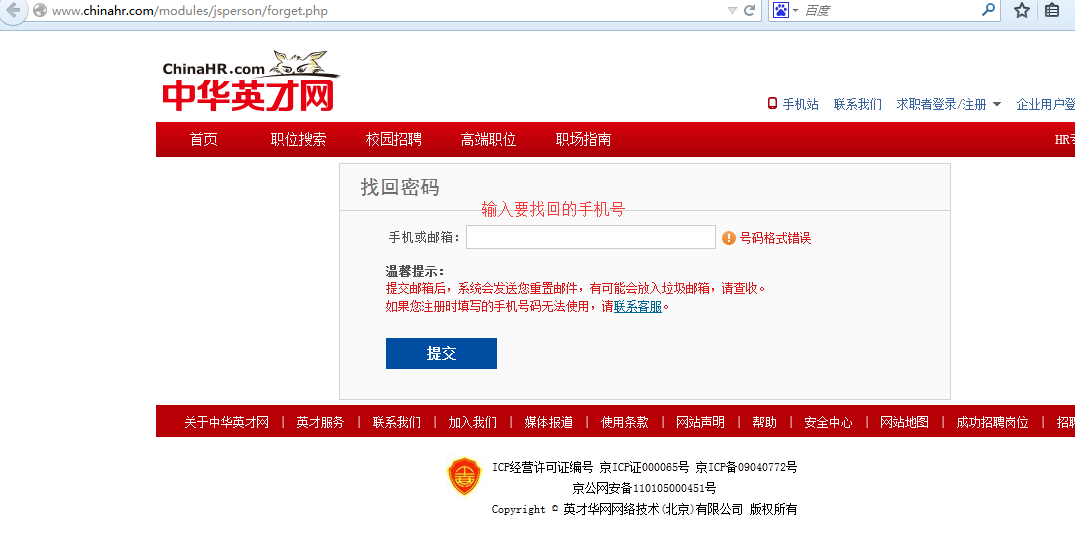Screen dimensions: 1075x538
Task: Click the orange warning icon by 号码格式错误
Action: point(729,238)
